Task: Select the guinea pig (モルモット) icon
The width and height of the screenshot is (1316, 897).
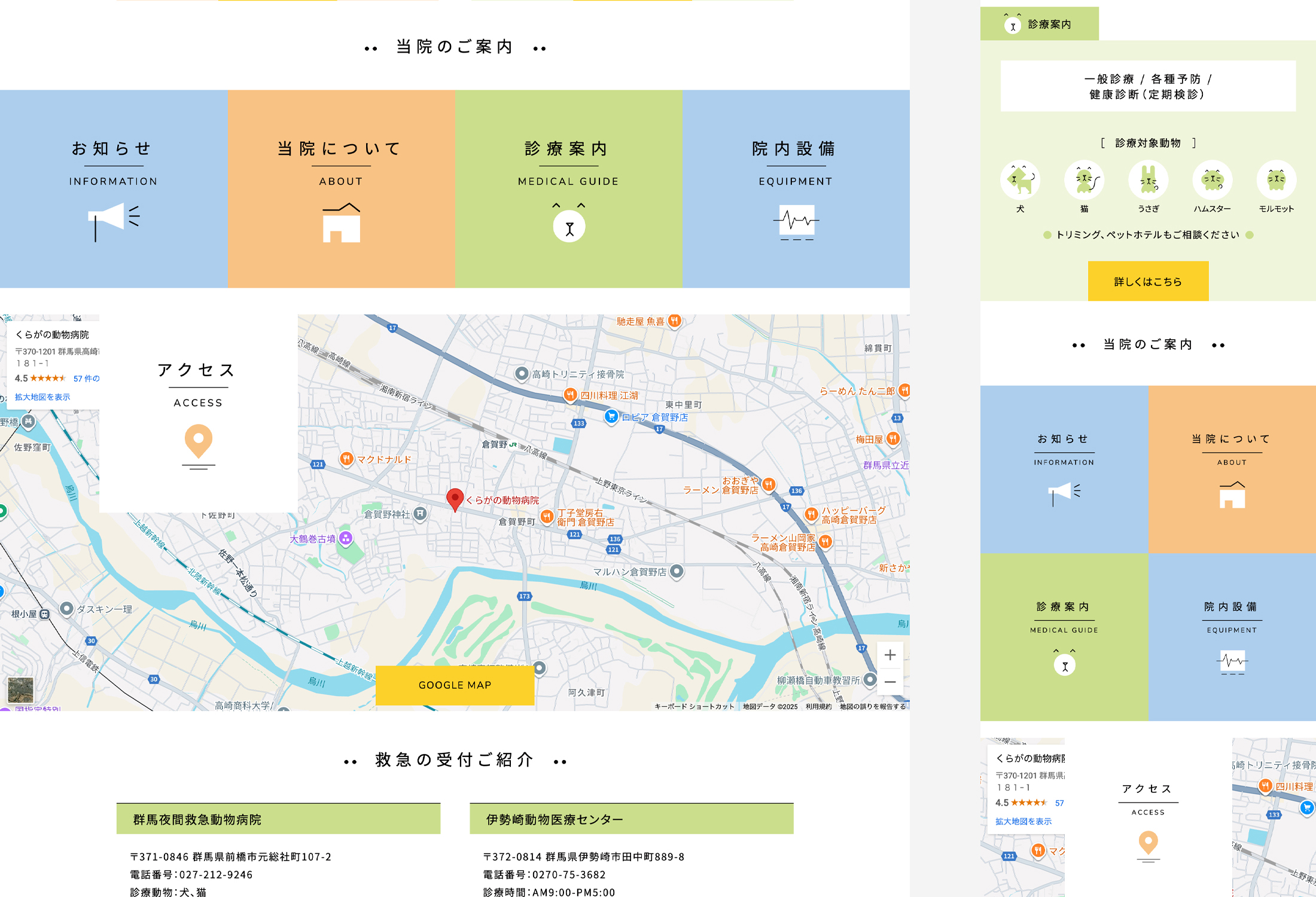Action: (1276, 180)
